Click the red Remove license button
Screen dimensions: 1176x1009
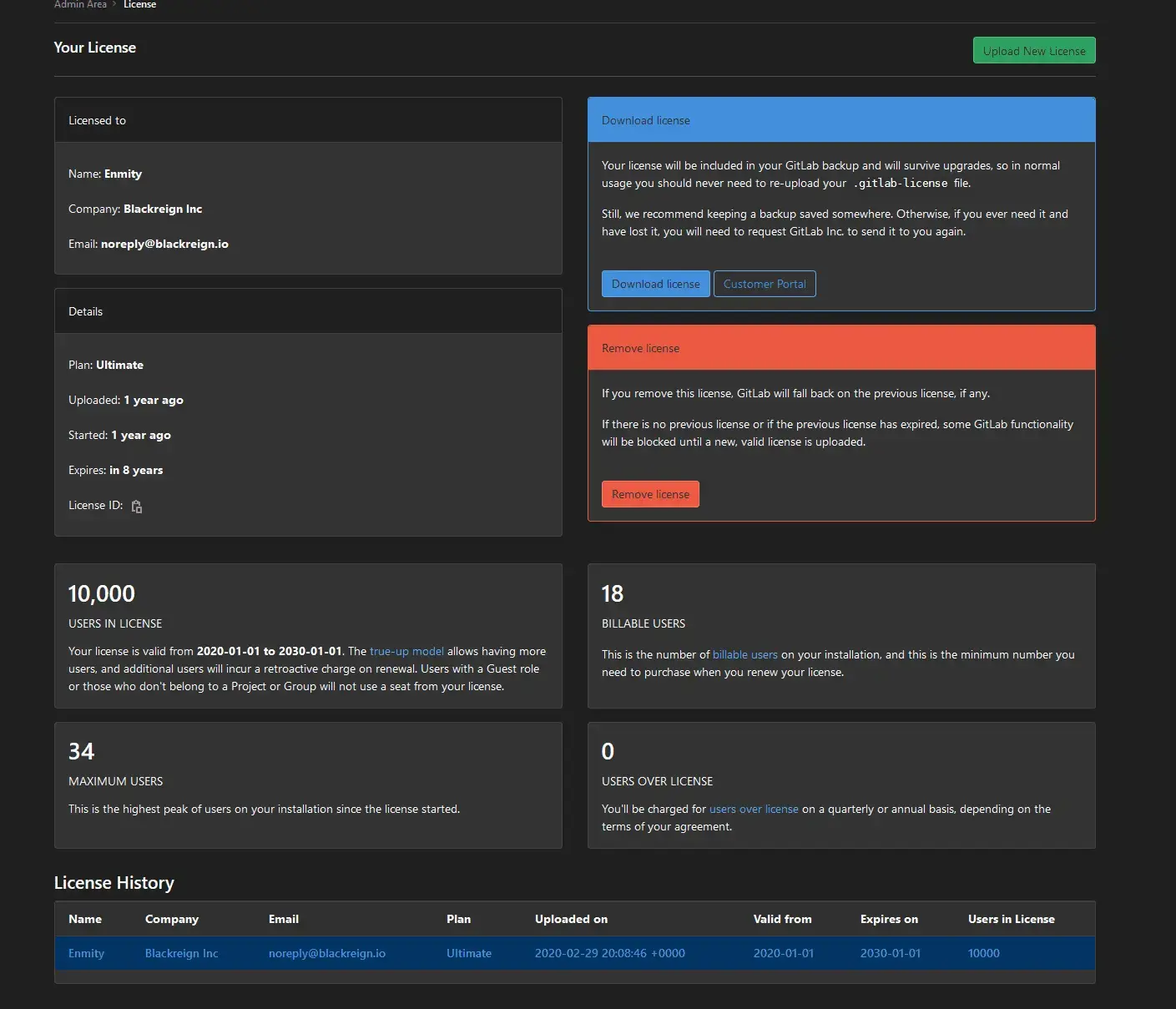click(x=650, y=494)
